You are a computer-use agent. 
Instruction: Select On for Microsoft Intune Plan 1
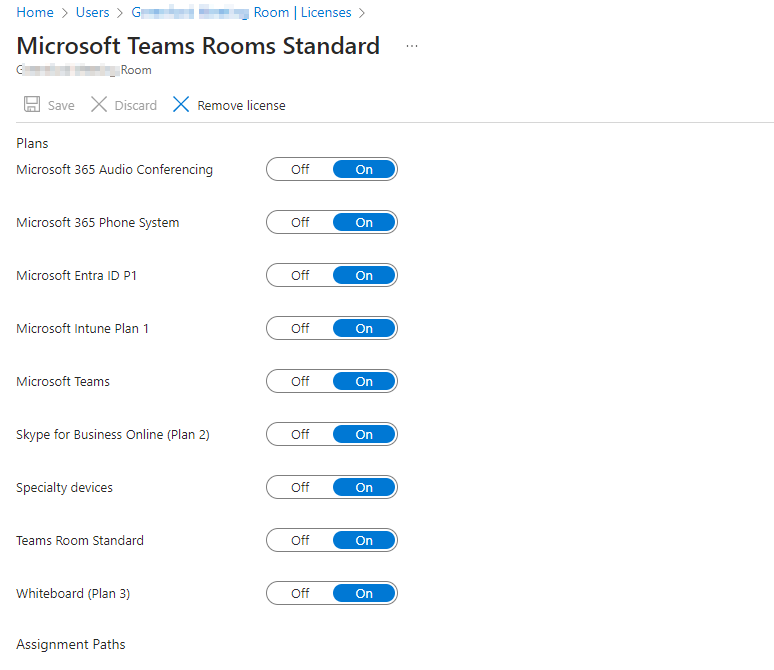[364, 328]
